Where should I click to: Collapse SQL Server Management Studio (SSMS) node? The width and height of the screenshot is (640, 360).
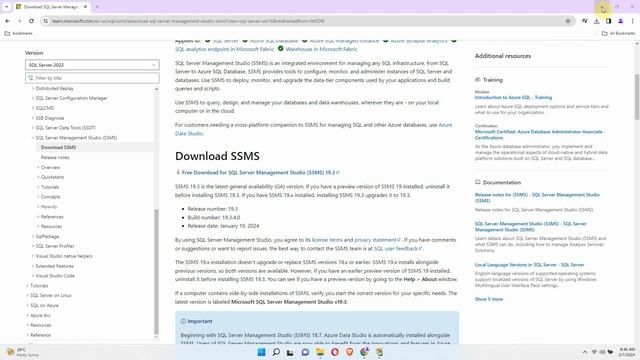33,138
